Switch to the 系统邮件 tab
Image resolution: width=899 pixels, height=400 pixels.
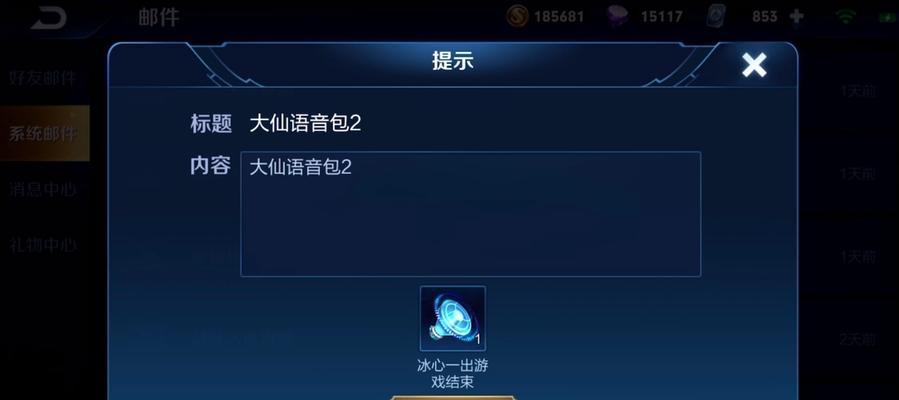click(44, 133)
